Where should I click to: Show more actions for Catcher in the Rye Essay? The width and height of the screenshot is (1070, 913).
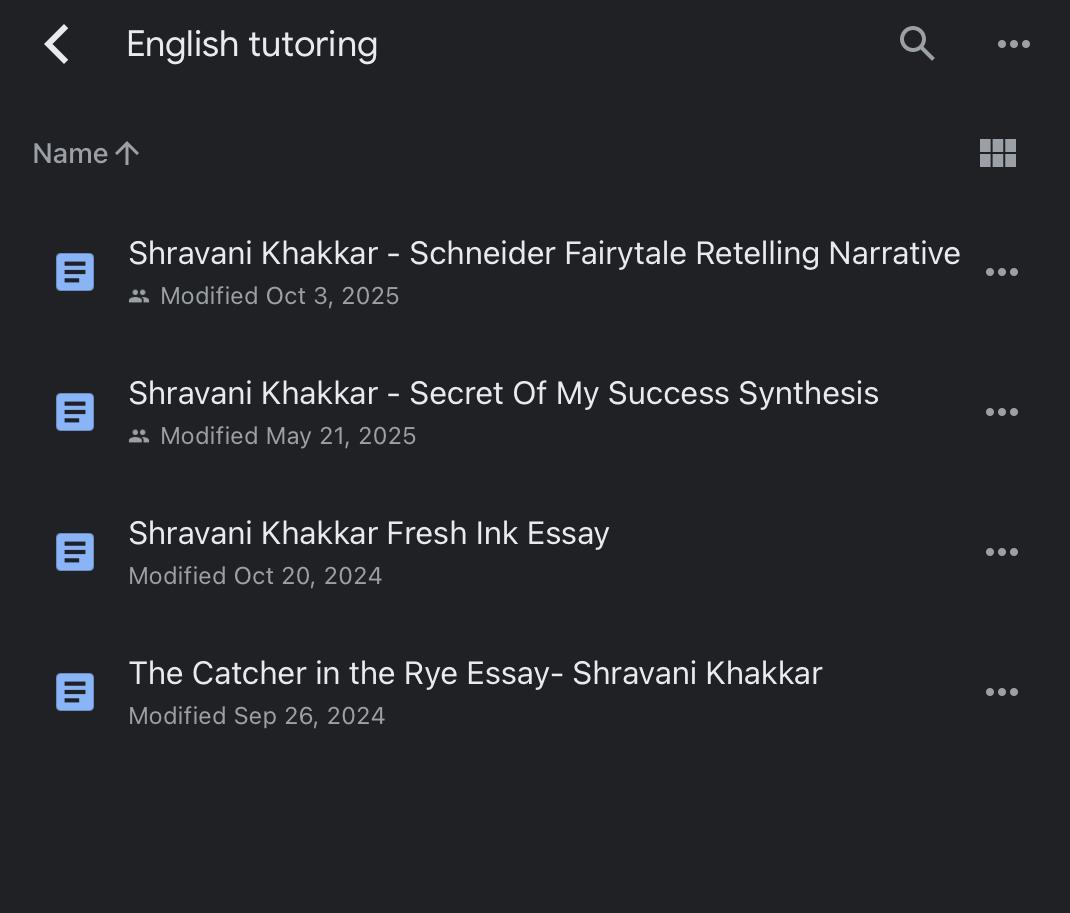point(1001,692)
